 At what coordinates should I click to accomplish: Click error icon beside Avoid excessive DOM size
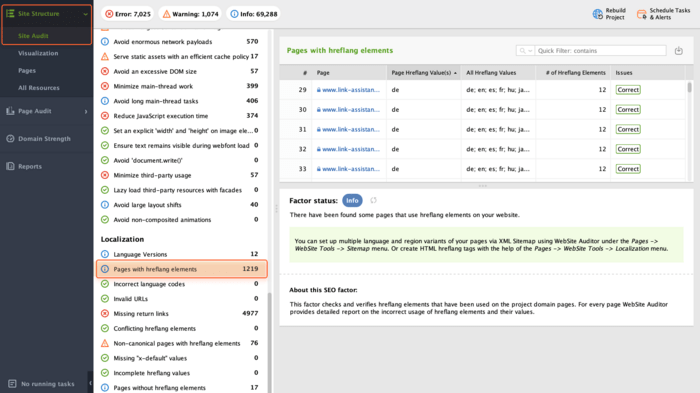click(105, 71)
